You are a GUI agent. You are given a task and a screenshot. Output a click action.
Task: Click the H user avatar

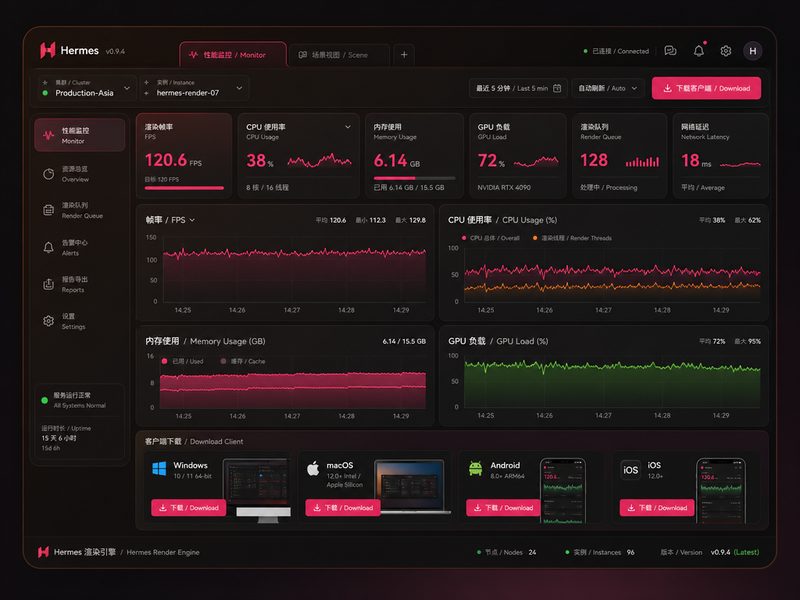(x=753, y=51)
